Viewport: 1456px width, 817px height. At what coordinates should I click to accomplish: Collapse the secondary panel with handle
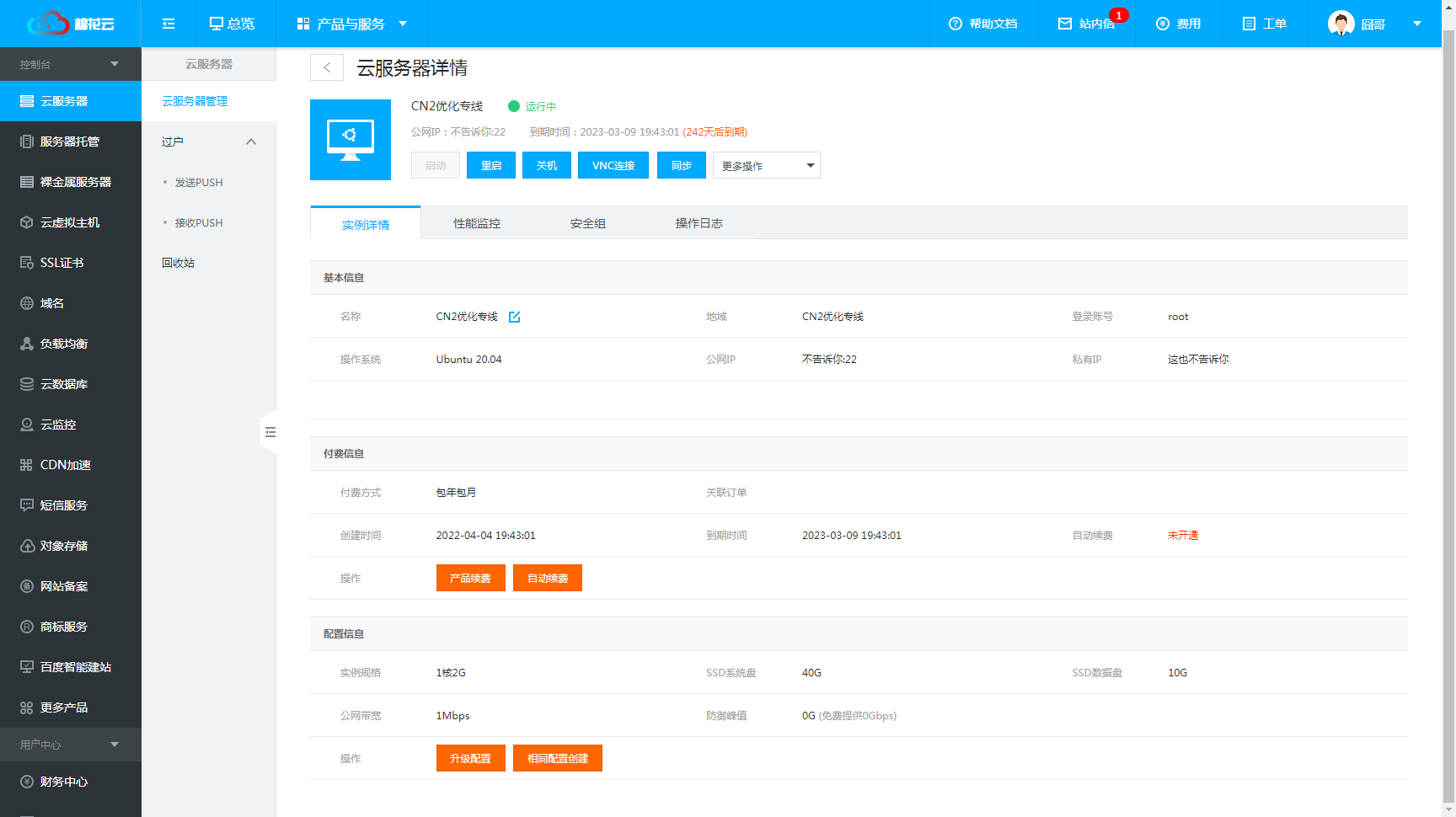point(270,432)
